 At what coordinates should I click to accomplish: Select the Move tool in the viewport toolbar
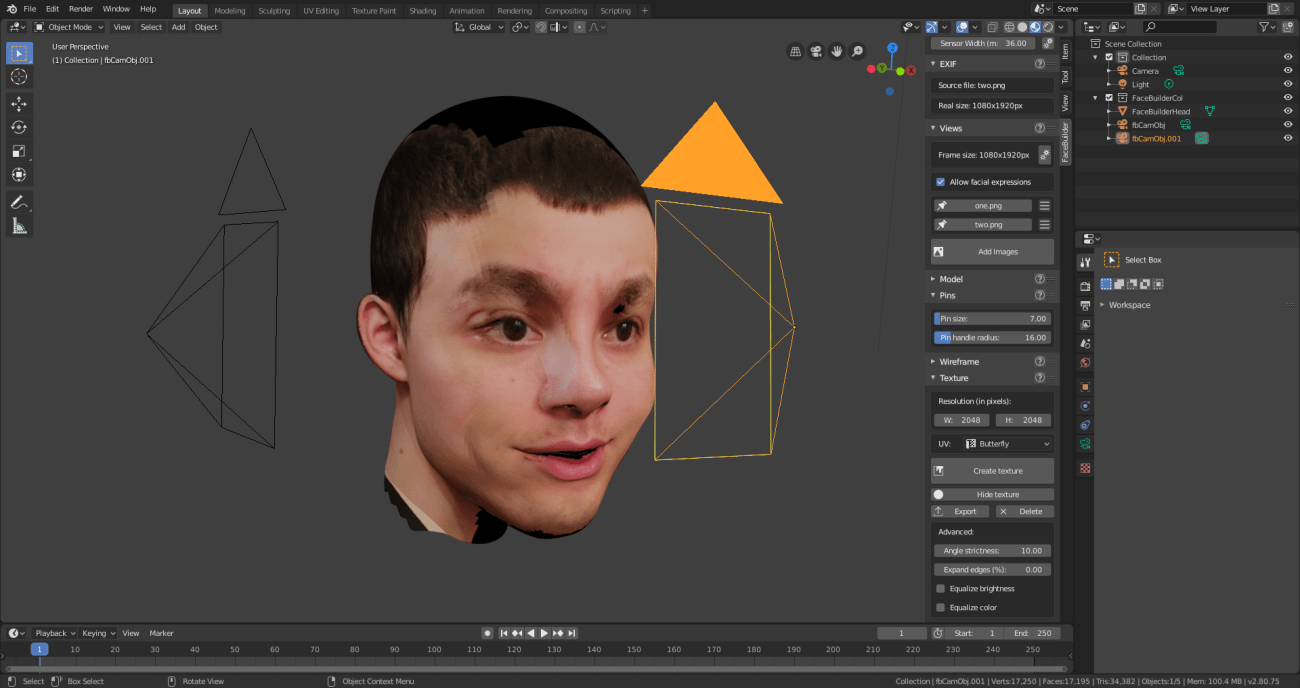19,103
